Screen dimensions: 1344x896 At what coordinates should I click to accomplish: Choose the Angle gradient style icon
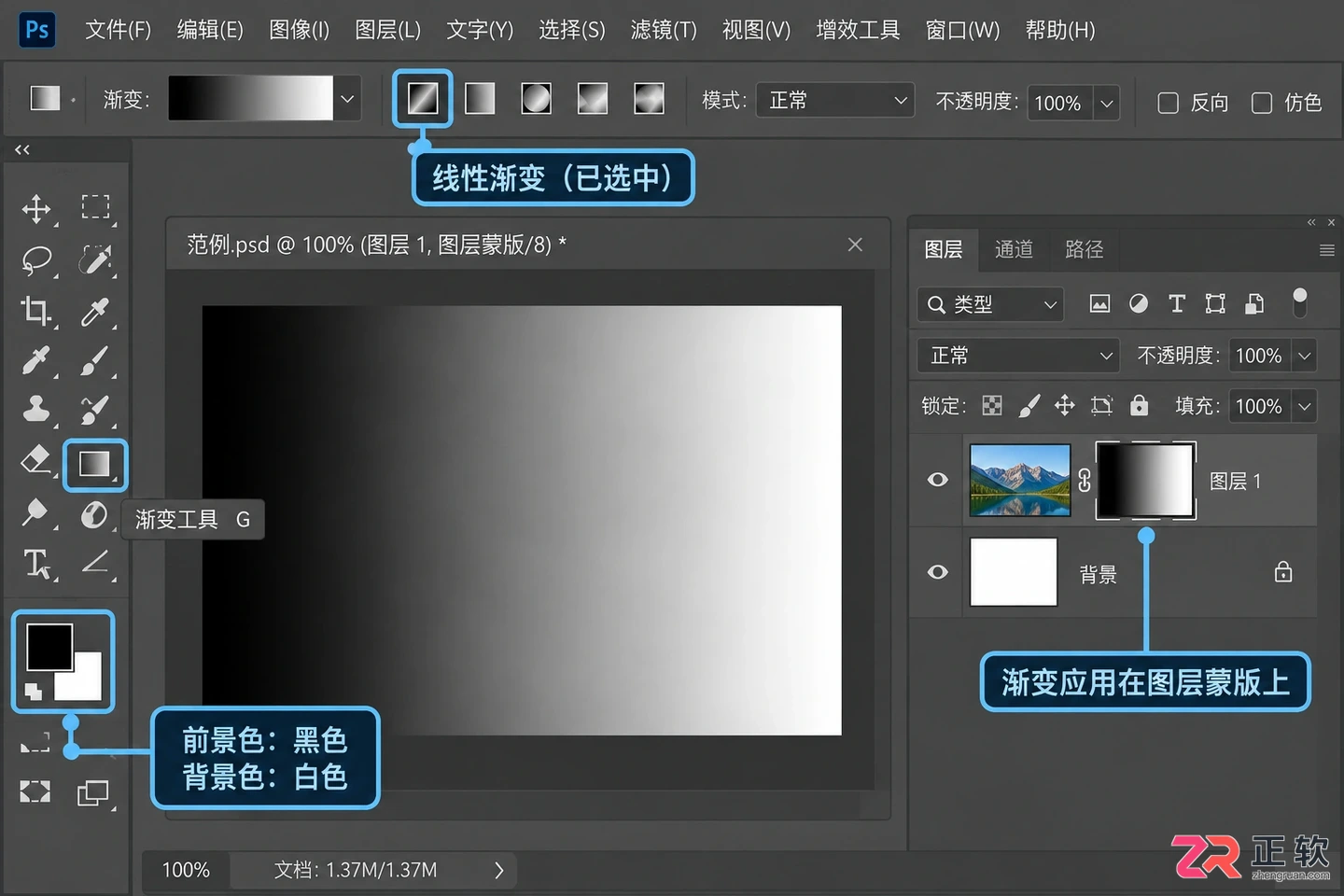[593, 98]
